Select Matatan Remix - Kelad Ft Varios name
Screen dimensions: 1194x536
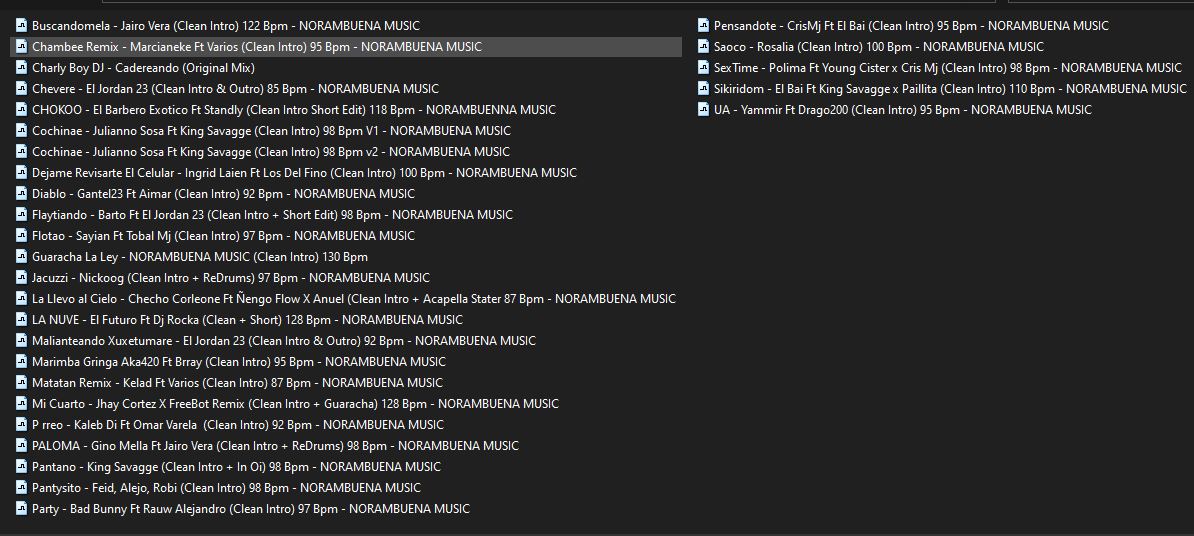[x=238, y=383]
